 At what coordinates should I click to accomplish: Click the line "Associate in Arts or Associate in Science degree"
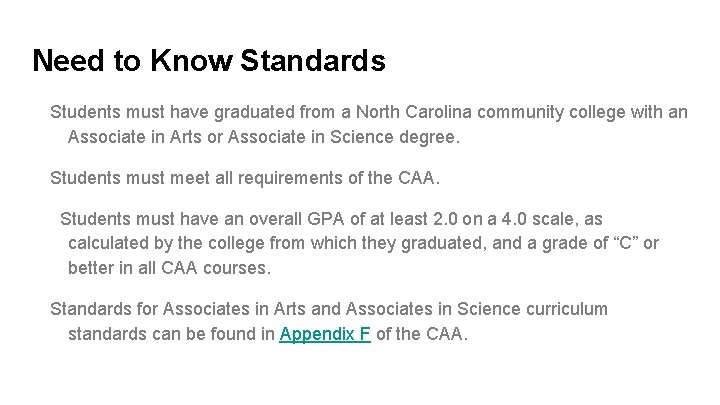click(x=264, y=137)
